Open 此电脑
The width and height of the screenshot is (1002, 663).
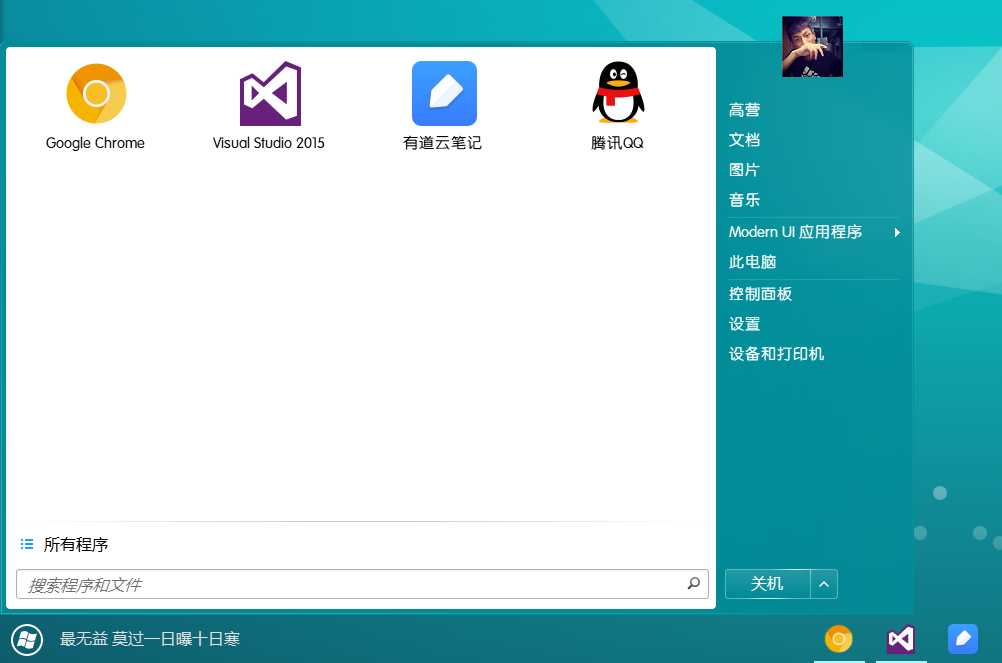tap(753, 262)
